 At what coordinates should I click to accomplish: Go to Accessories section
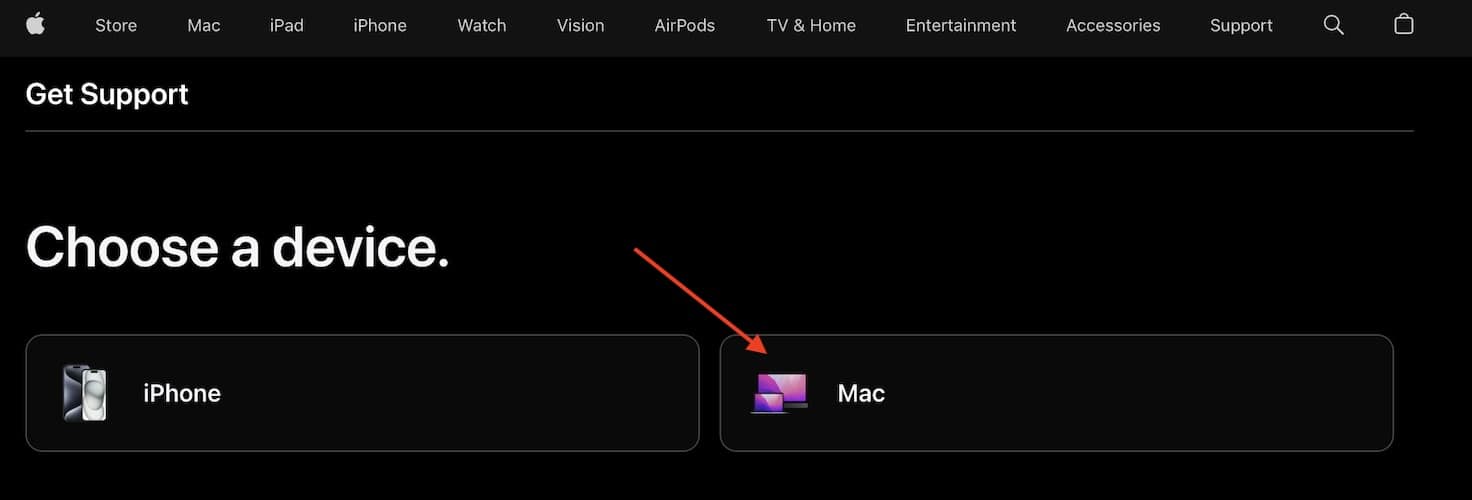tap(1113, 26)
